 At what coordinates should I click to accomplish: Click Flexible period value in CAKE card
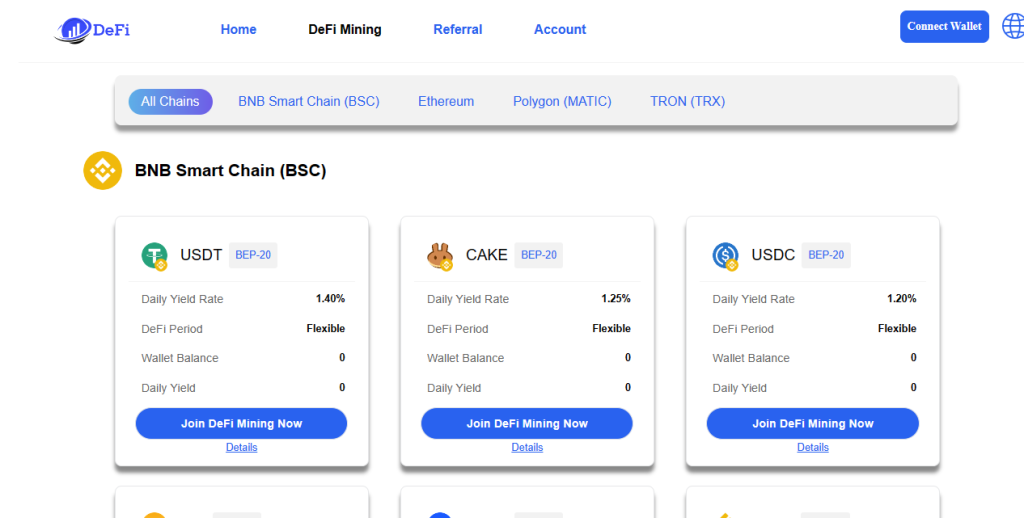(x=611, y=329)
